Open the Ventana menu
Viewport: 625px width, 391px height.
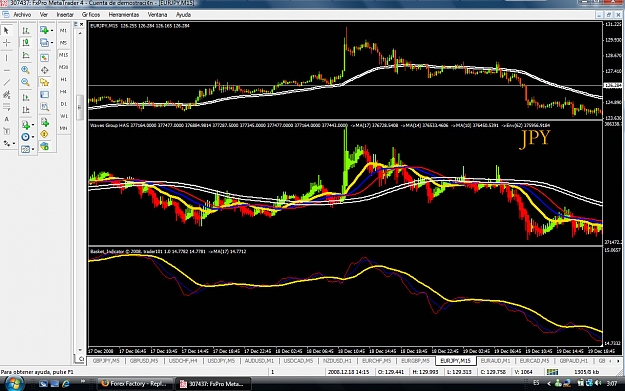tap(157, 15)
